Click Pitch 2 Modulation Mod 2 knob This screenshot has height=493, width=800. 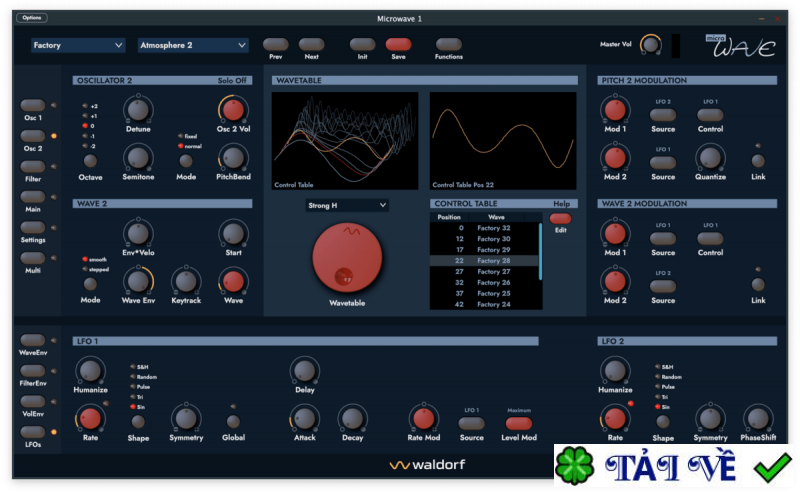(615, 158)
